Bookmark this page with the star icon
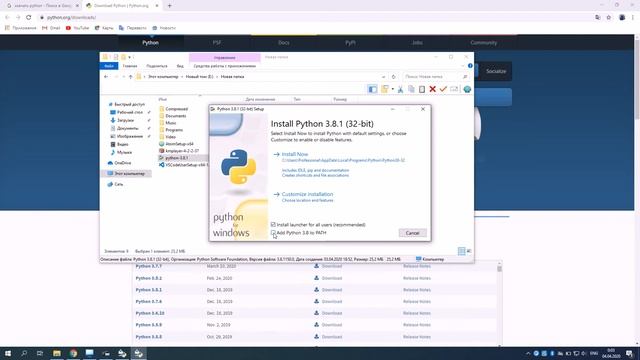This screenshot has width=640, height=360. [x=609, y=18]
